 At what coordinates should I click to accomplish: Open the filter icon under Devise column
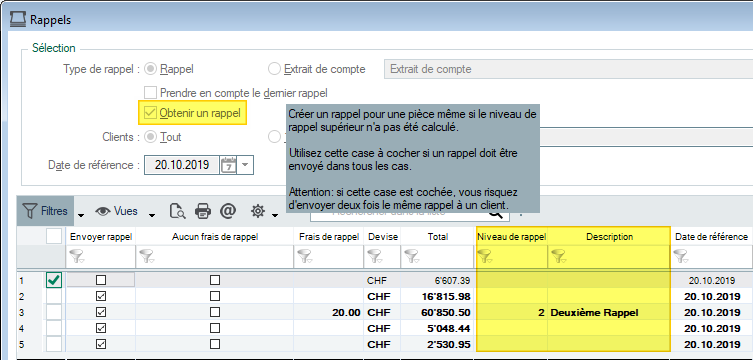pyautogui.click(x=374, y=257)
